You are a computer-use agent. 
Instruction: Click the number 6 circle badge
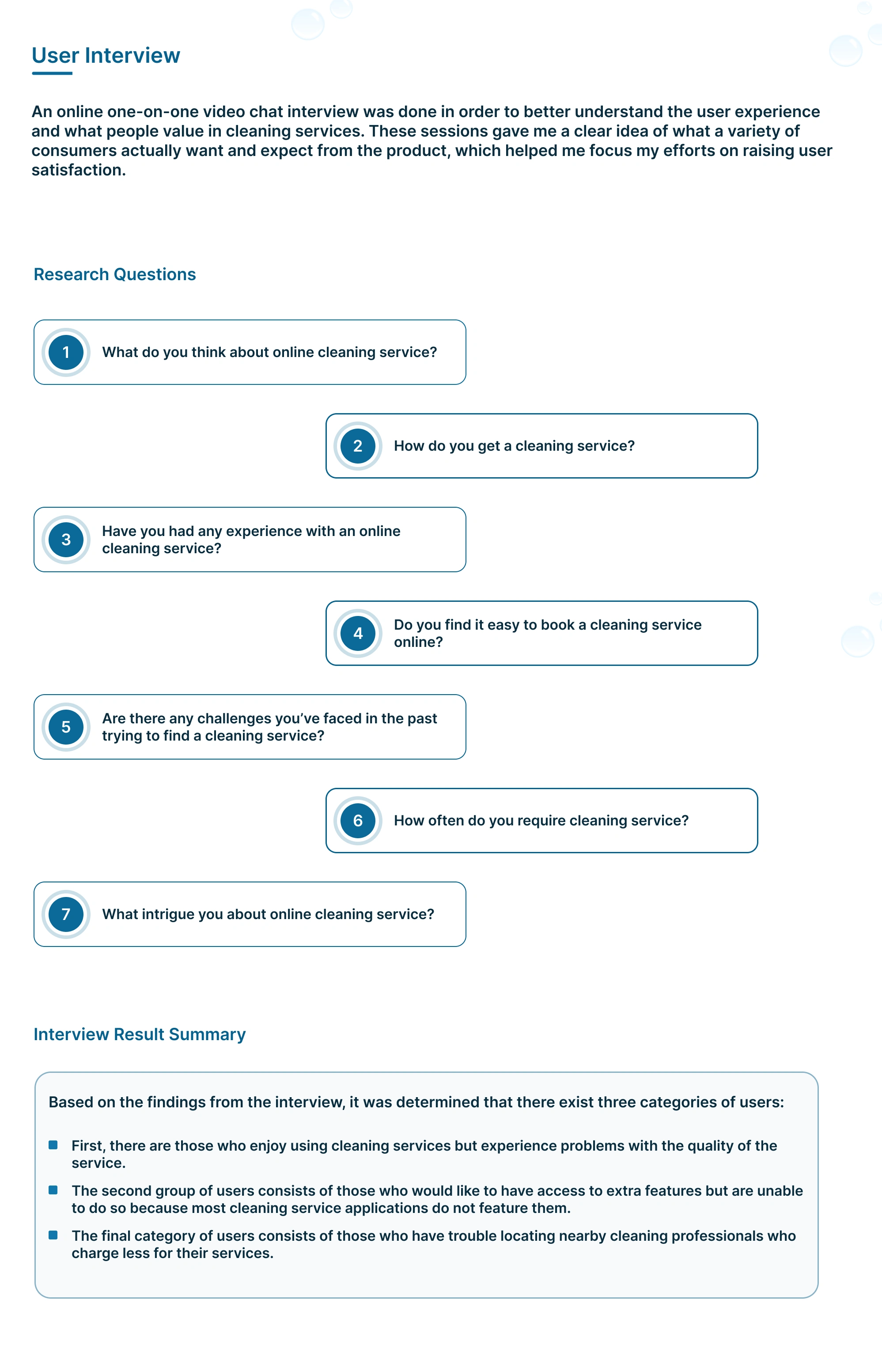point(358,821)
